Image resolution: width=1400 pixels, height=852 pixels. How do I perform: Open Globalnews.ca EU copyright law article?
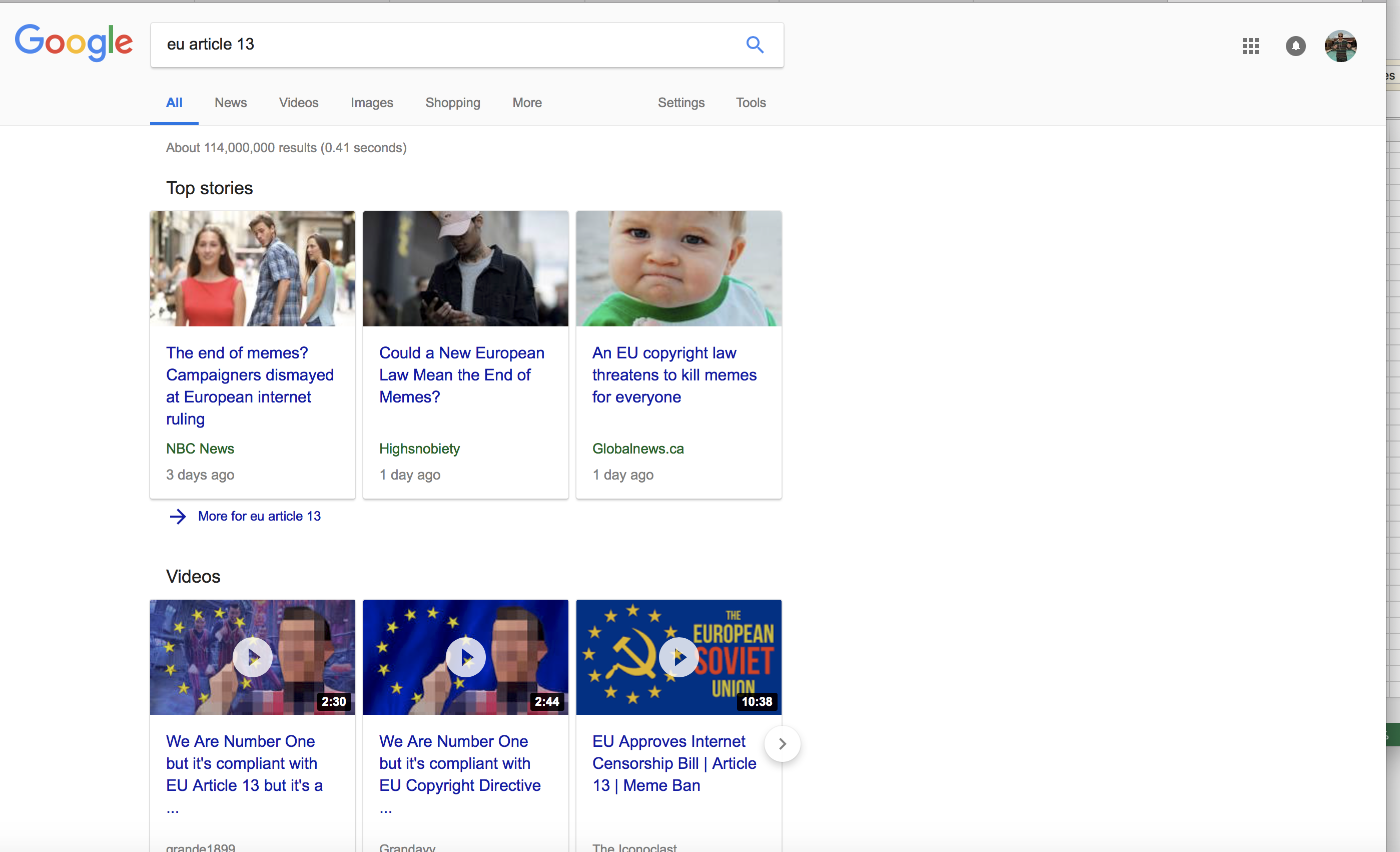pyautogui.click(x=674, y=374)
